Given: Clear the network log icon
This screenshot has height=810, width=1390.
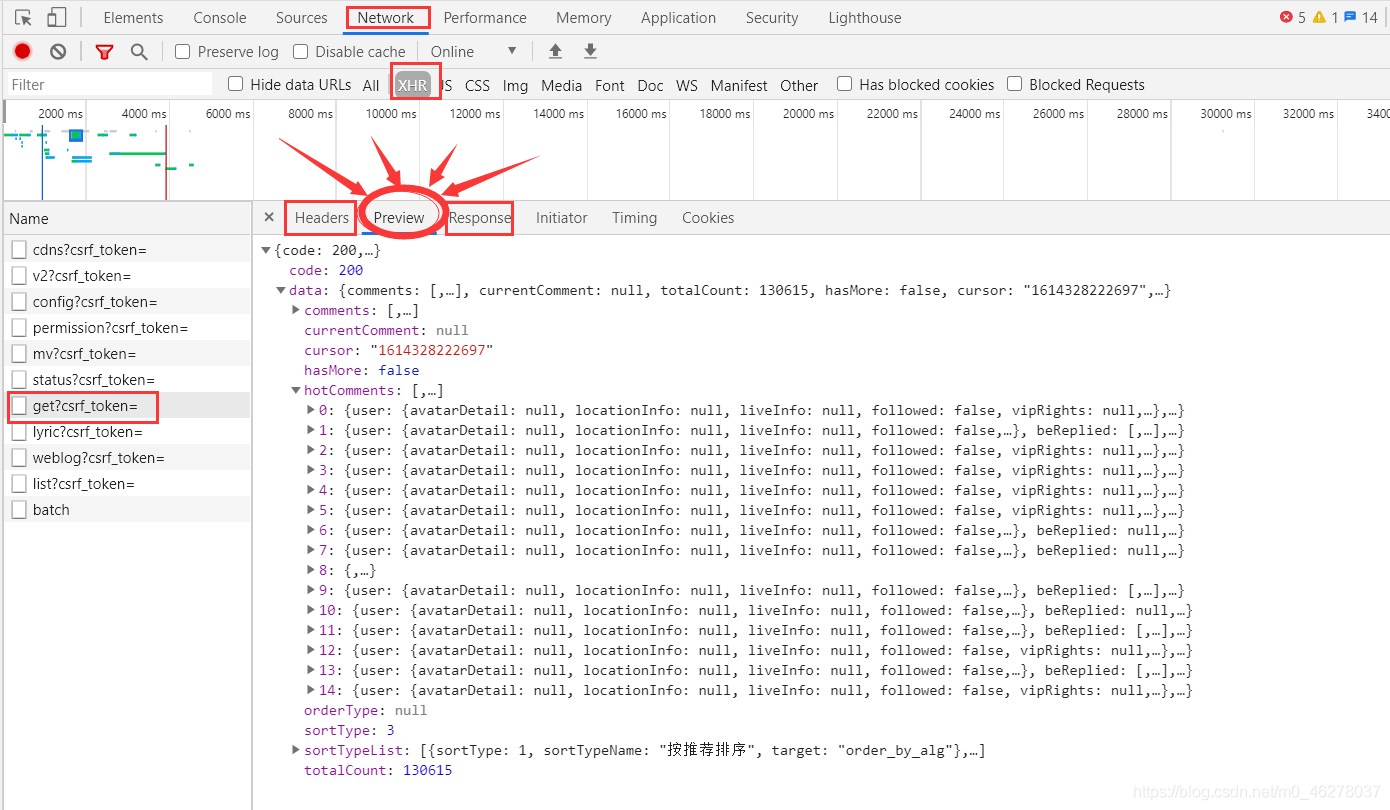Looking at the screenshot, I should 58,51.
